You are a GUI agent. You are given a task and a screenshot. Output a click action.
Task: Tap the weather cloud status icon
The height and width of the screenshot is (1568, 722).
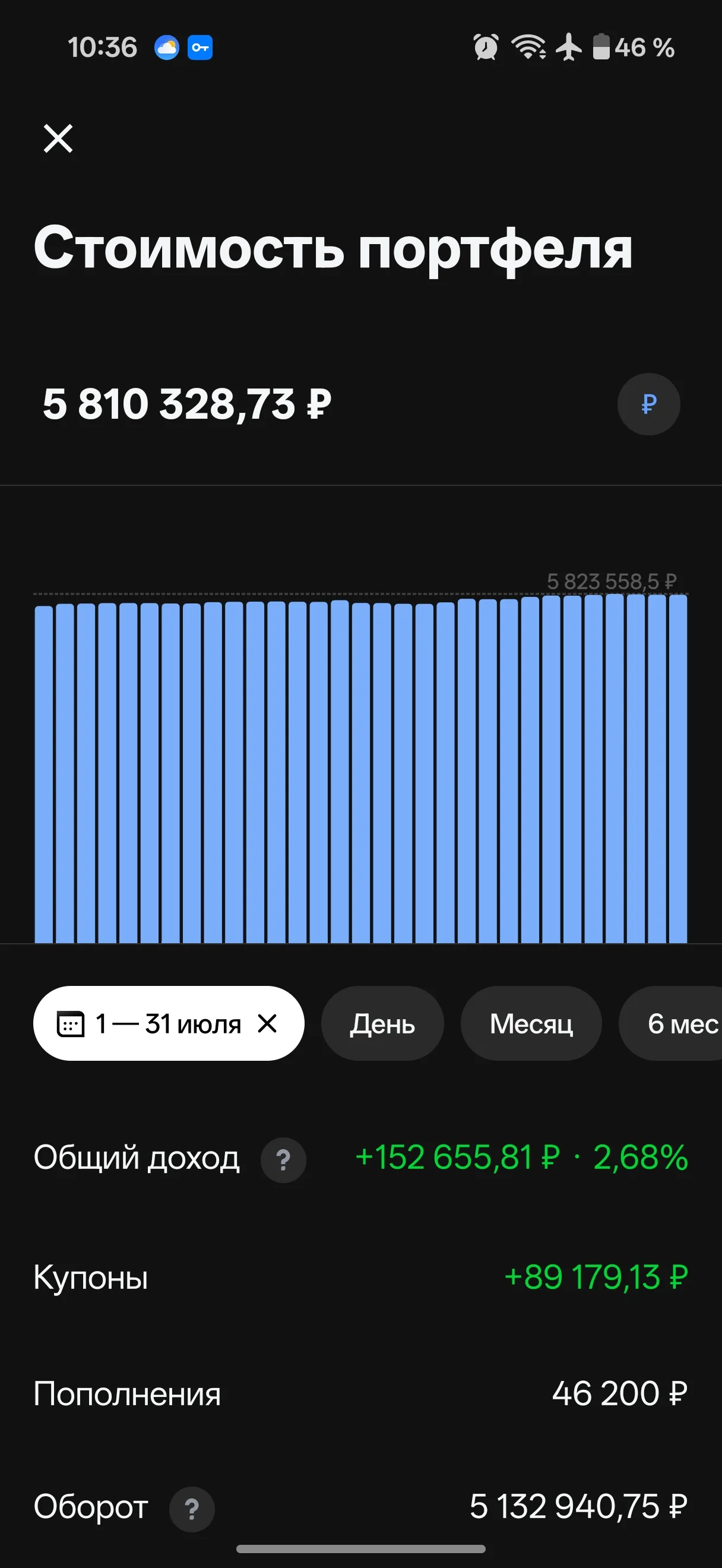pyautogui.click(x=167, y=47)
